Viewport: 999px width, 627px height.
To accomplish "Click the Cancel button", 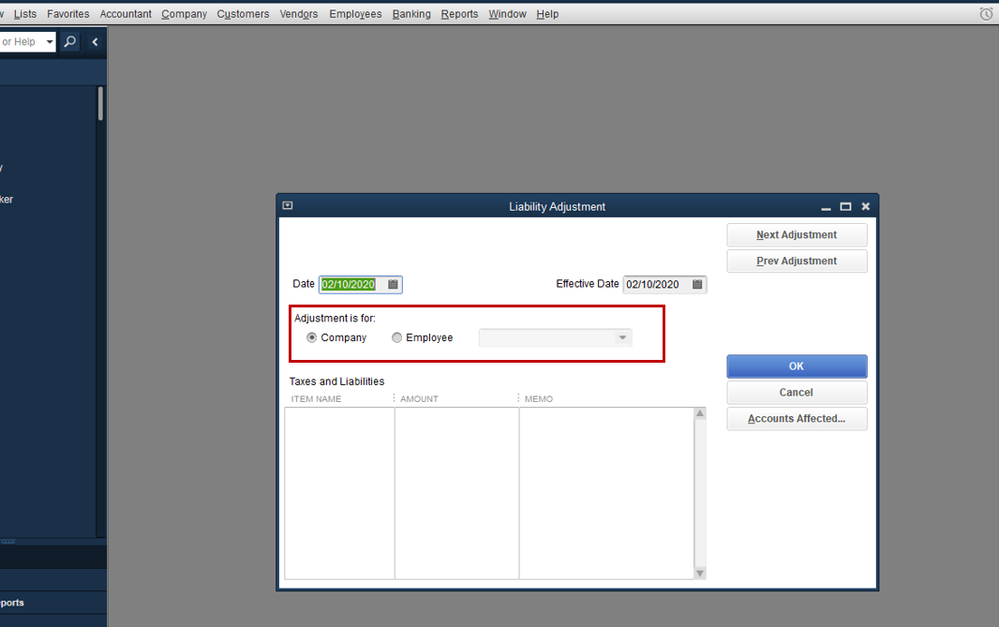I will tap(796, 393).
